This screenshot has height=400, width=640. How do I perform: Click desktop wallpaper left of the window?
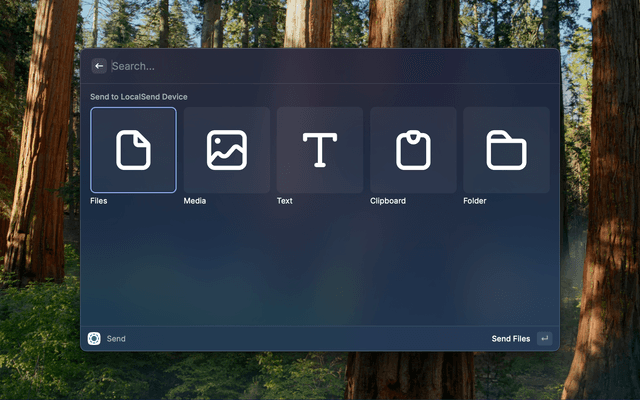click(40, 200)
